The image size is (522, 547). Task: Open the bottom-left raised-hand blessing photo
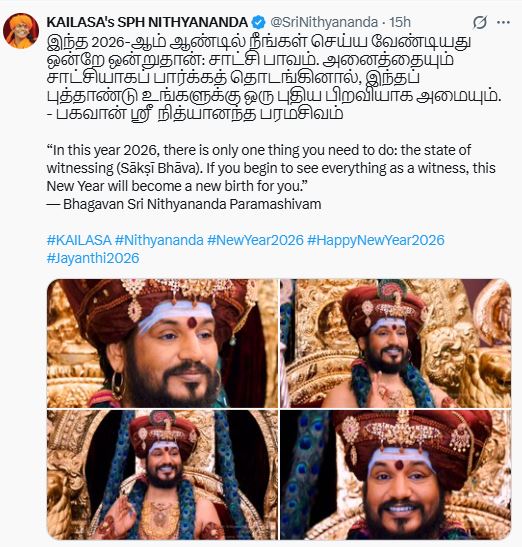coord(162,475)
